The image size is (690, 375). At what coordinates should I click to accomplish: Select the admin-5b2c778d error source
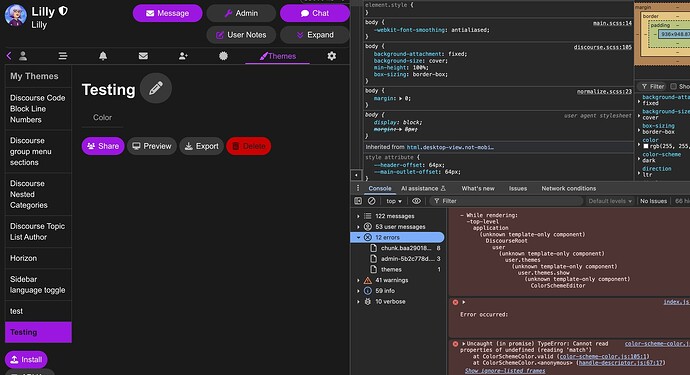tap(405, 259)
